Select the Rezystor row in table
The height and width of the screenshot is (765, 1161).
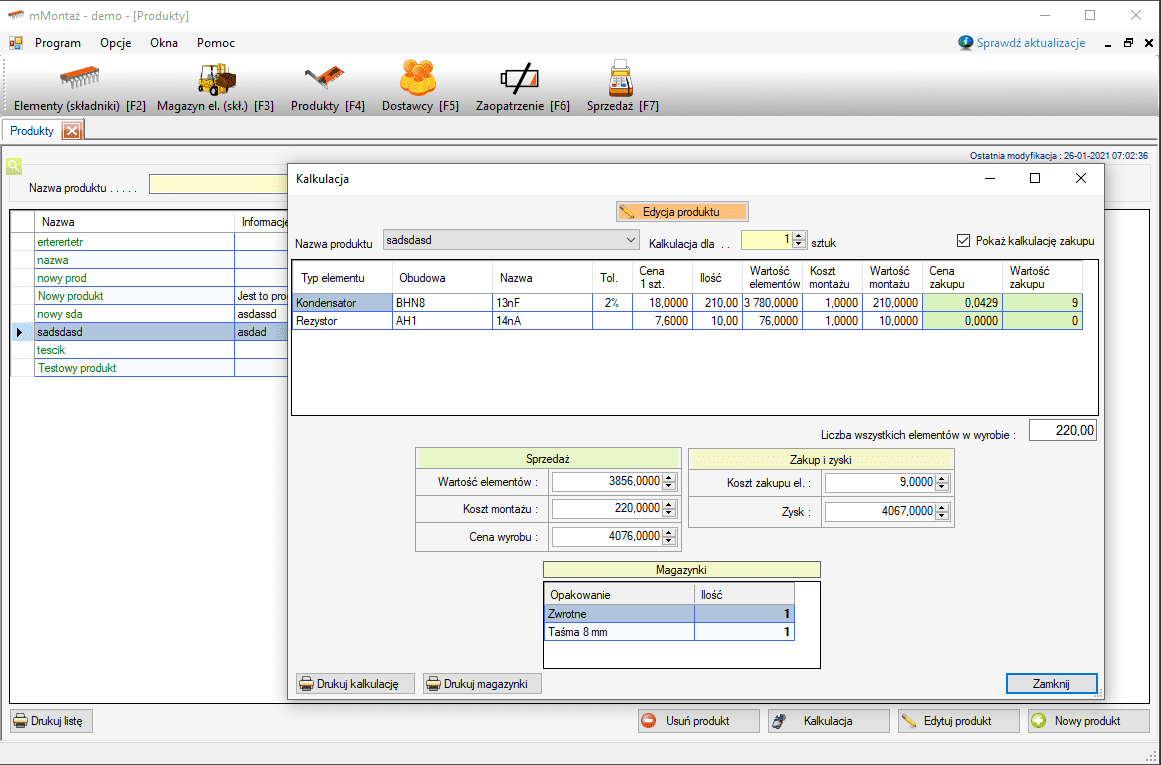click(340, 320)
